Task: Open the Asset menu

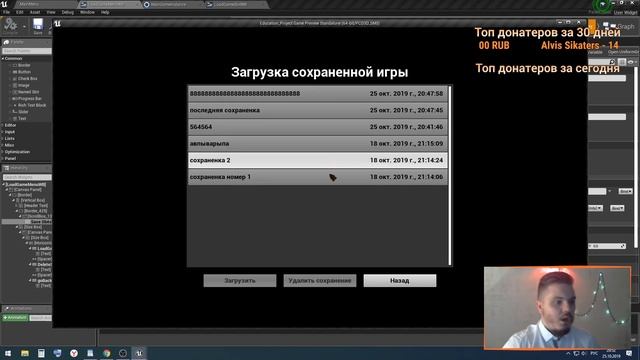Action: (x=35, y=12)
